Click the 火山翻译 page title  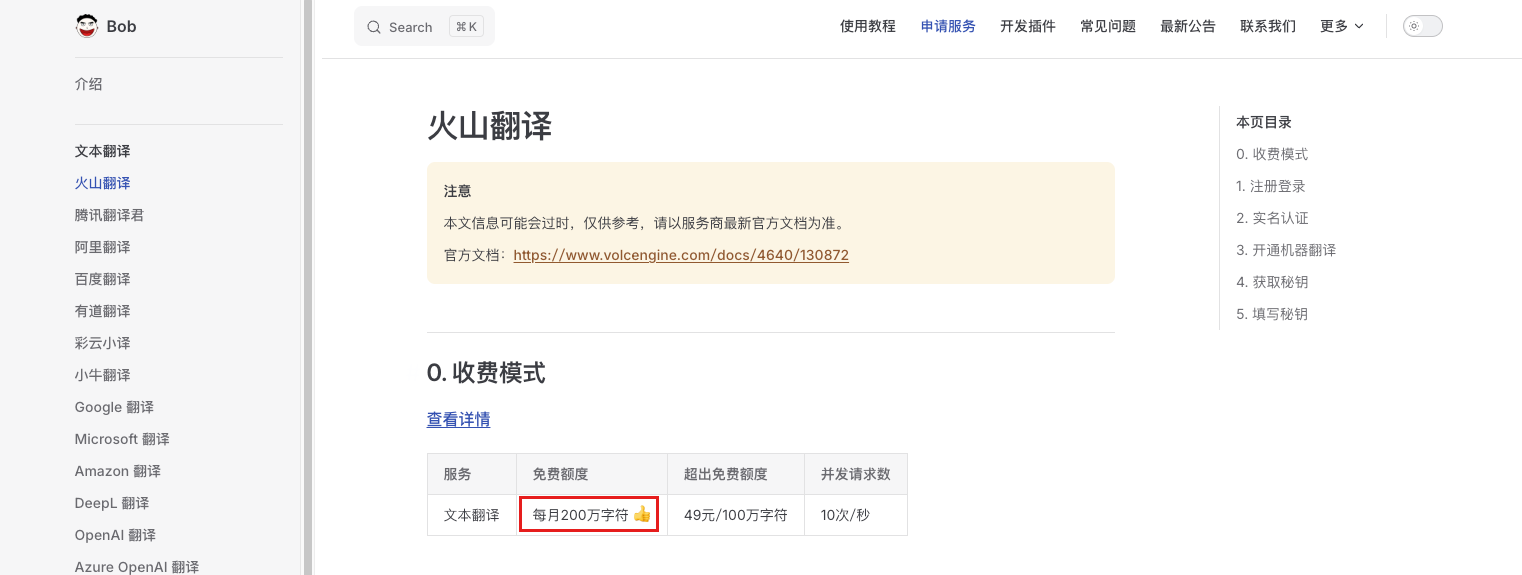point(489,126)
